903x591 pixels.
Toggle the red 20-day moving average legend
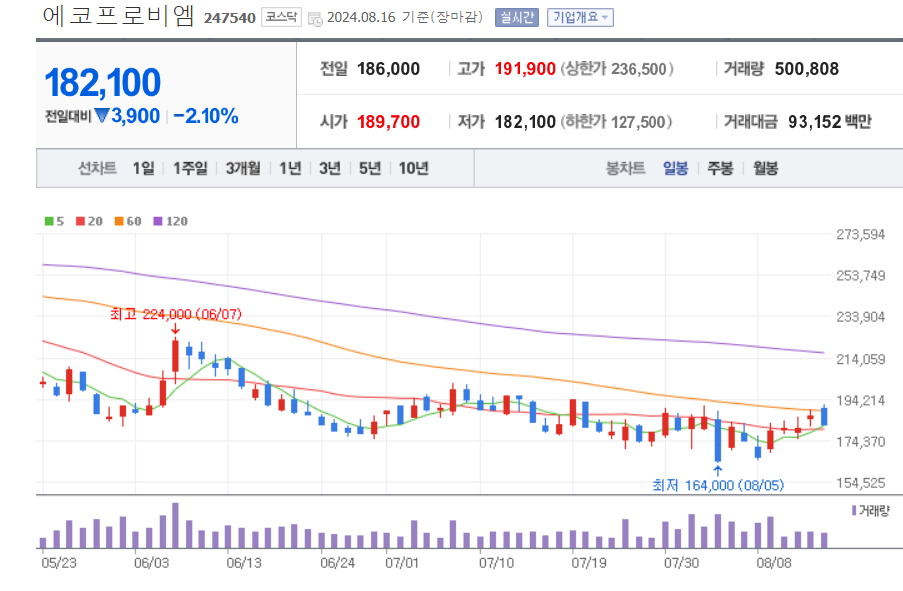pos(79,221)
